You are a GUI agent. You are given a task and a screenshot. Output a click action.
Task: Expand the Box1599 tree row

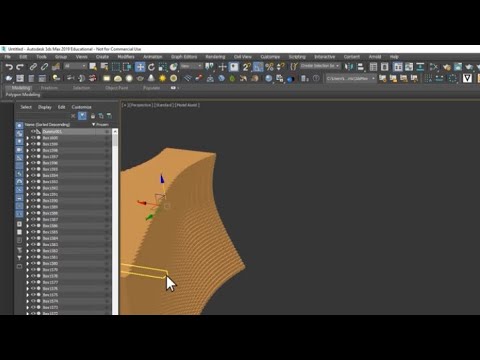pos(28,144)
